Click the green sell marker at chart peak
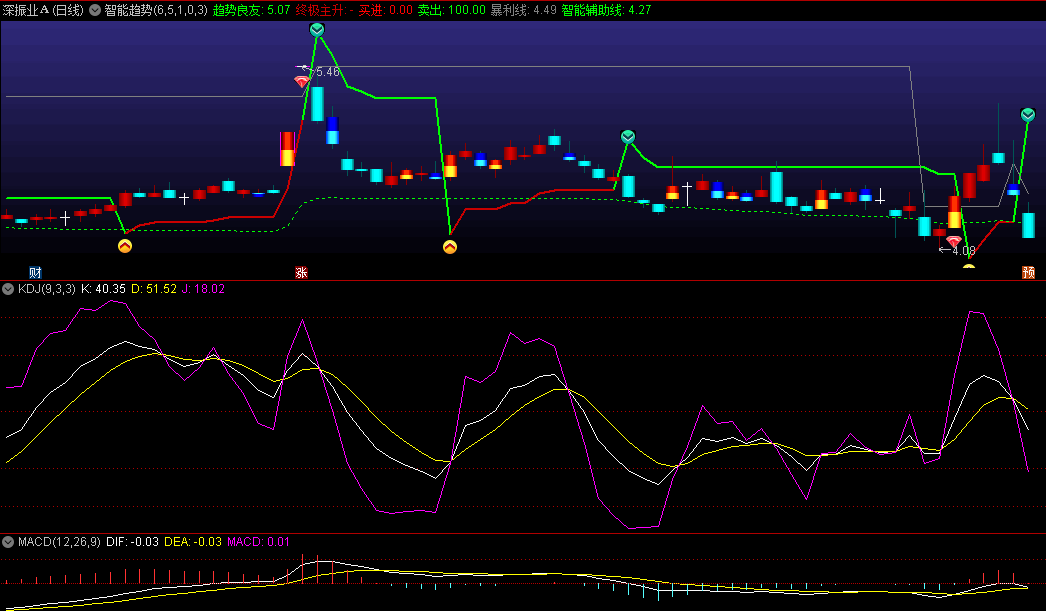Screen dimensions: 1046x611 (317, 31)
